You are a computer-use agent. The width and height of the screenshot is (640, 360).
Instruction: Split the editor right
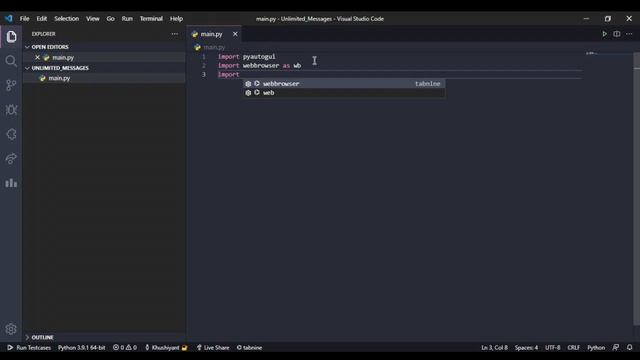tap(617, 34)
